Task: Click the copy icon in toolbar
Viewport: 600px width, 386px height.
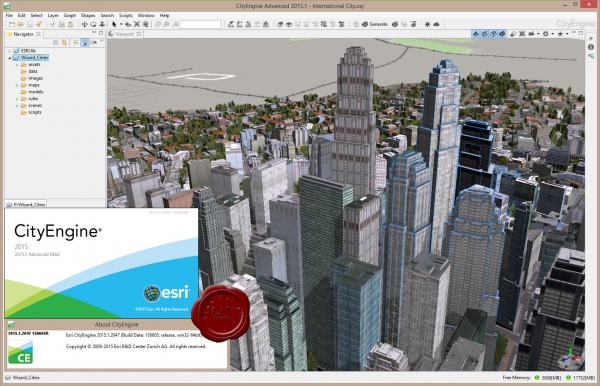Action: 62,24
